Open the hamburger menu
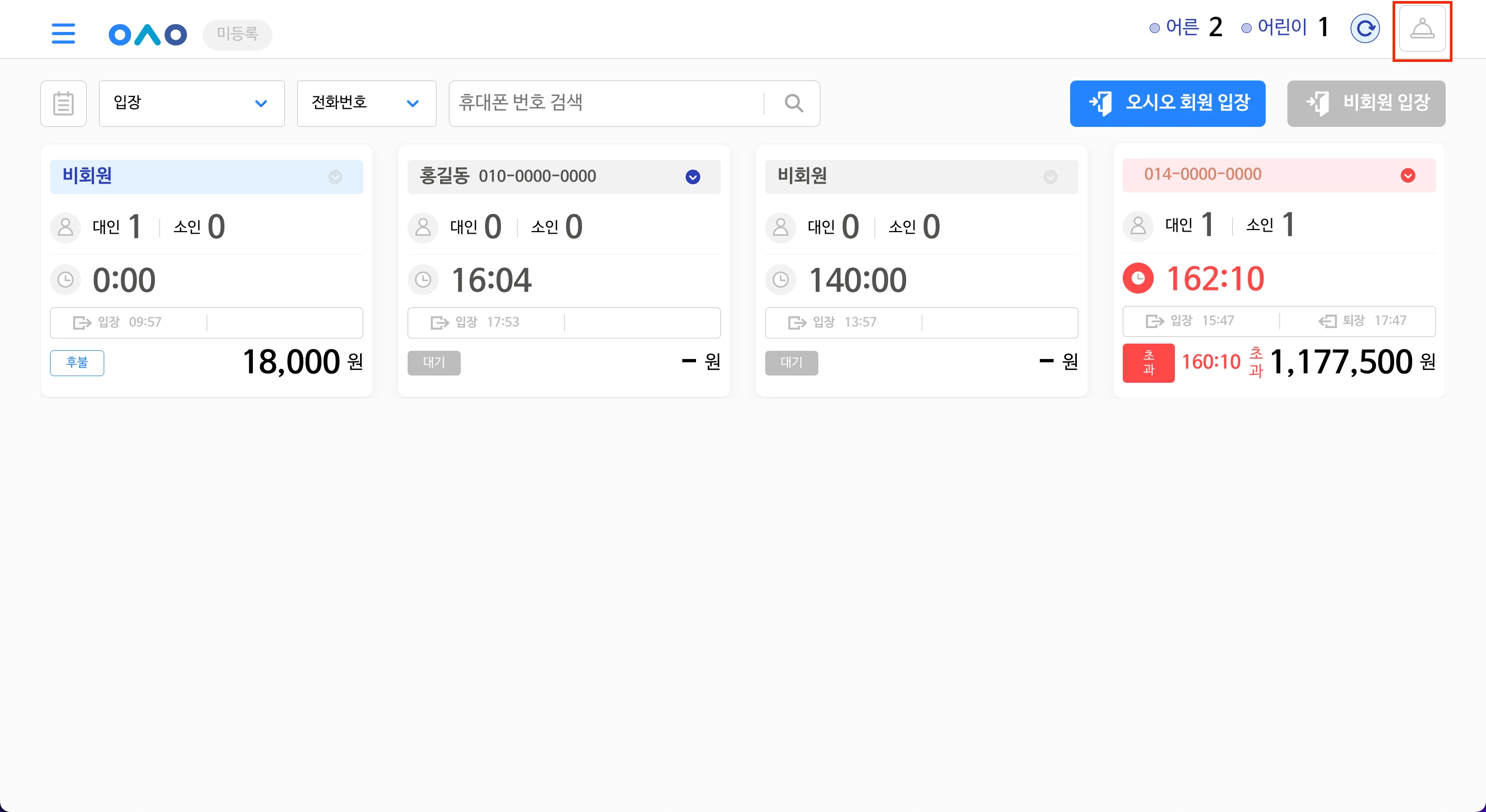Image resolution: width=1486 pixels, height=812 pixels. (x=63, y=34)
